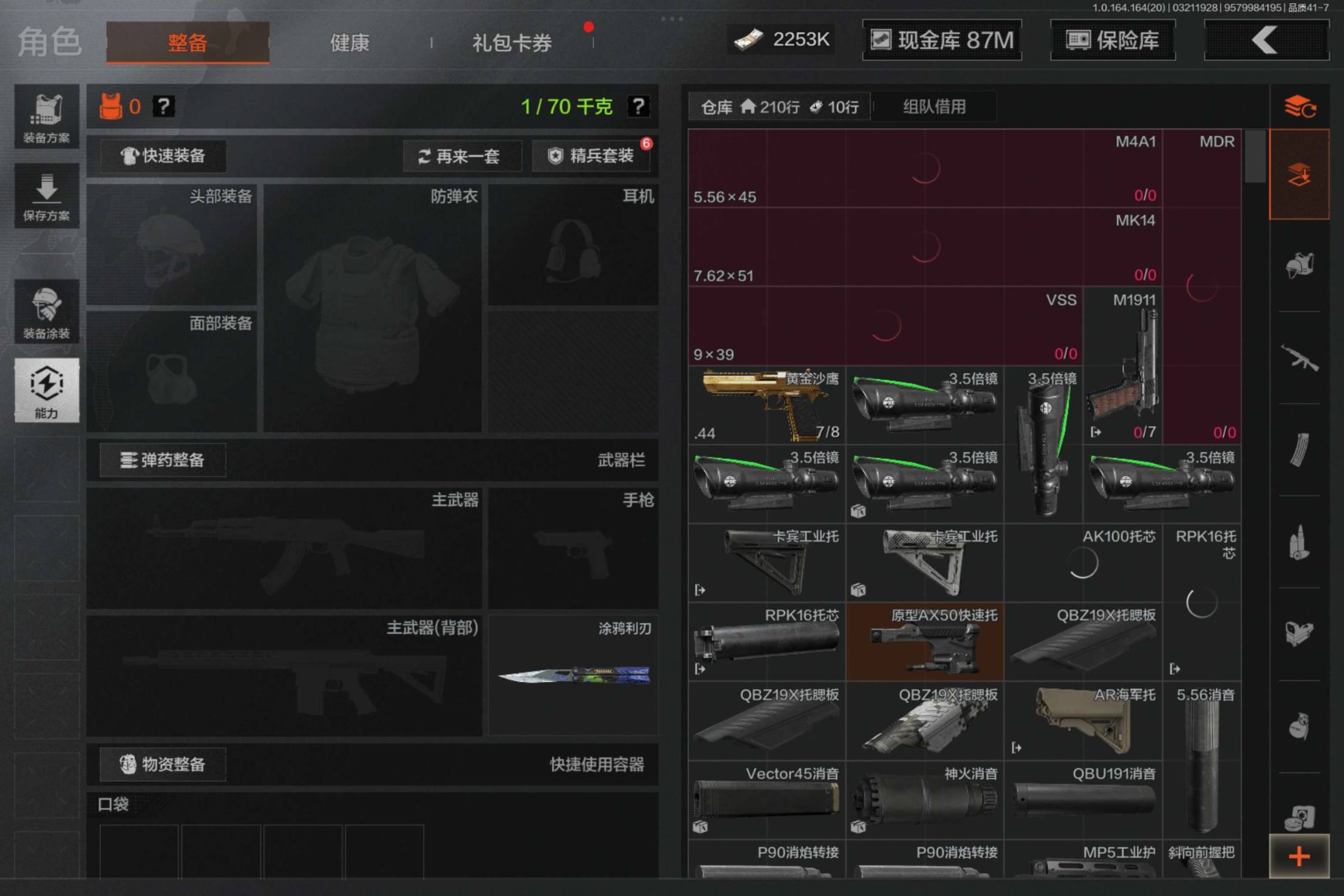1344x896 pixels.
Task: Switch to 组队借用 team borrow tab
Action: 934,107
